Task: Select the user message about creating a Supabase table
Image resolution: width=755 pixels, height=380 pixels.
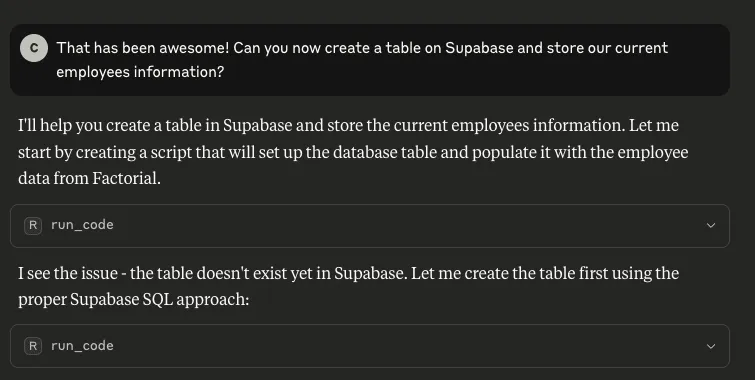Action: pos(370,60)
